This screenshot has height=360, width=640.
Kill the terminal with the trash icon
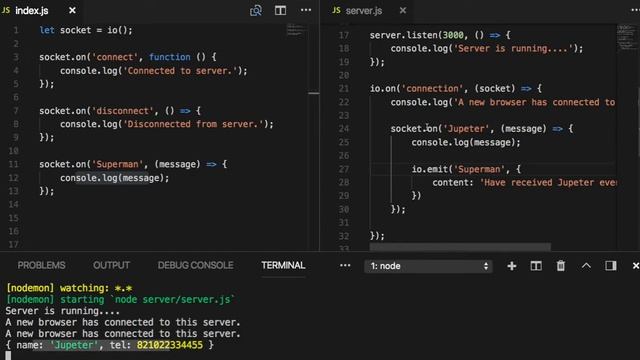point(561,266)
